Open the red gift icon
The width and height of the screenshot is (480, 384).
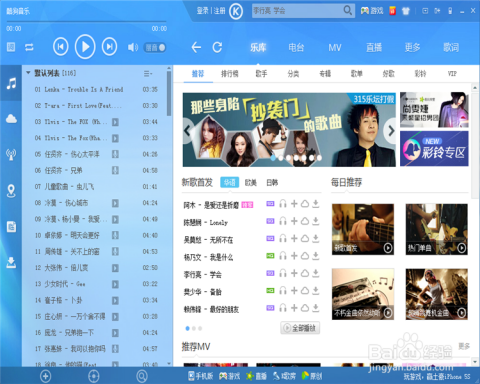tap(393, 11)
